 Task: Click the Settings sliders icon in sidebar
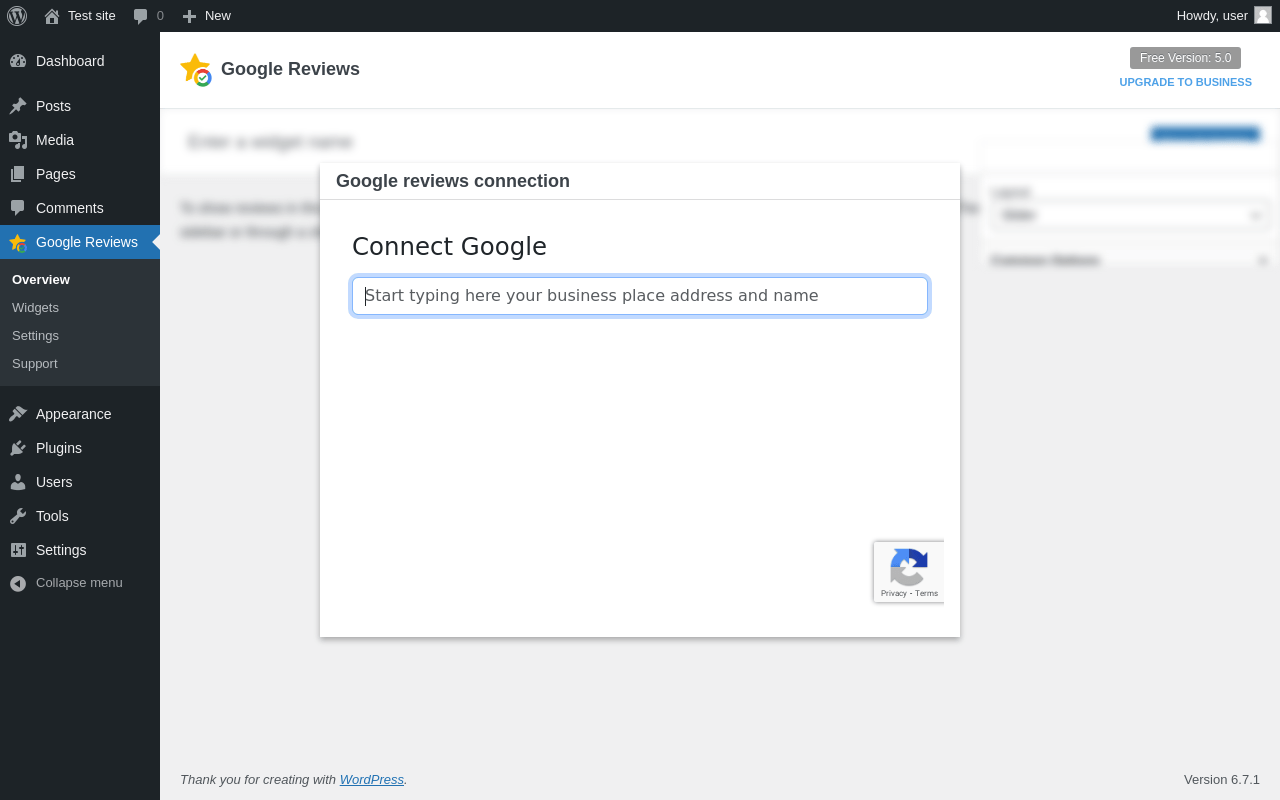(18, 550)
